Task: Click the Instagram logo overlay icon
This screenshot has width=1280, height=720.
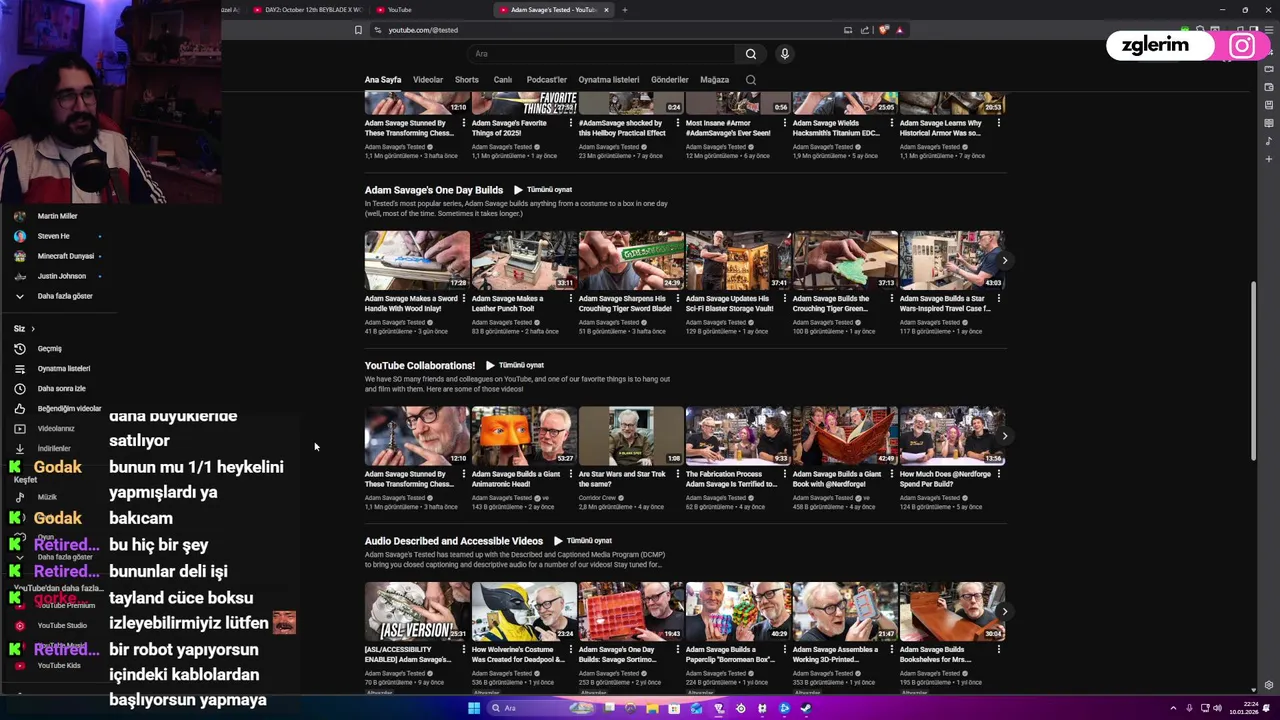Action: coord(1241,46)
